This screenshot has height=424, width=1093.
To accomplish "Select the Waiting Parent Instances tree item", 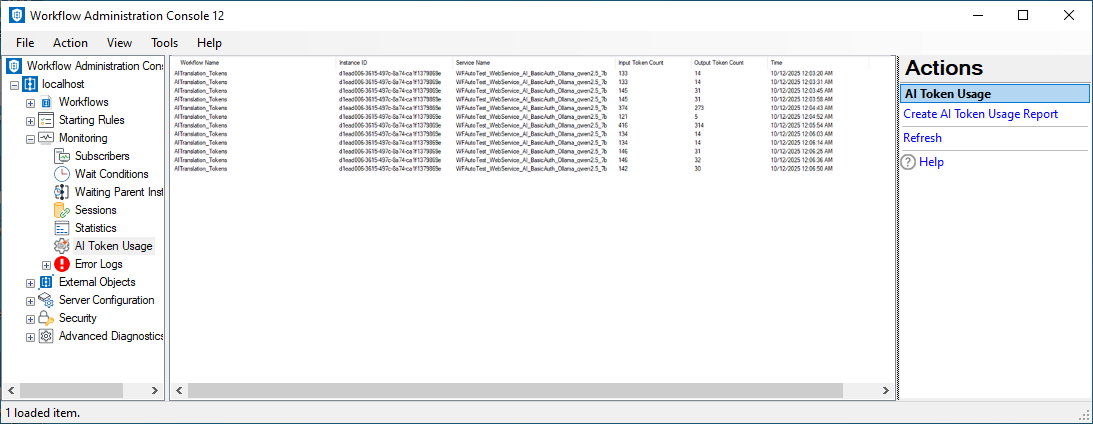I will point(118,192).
